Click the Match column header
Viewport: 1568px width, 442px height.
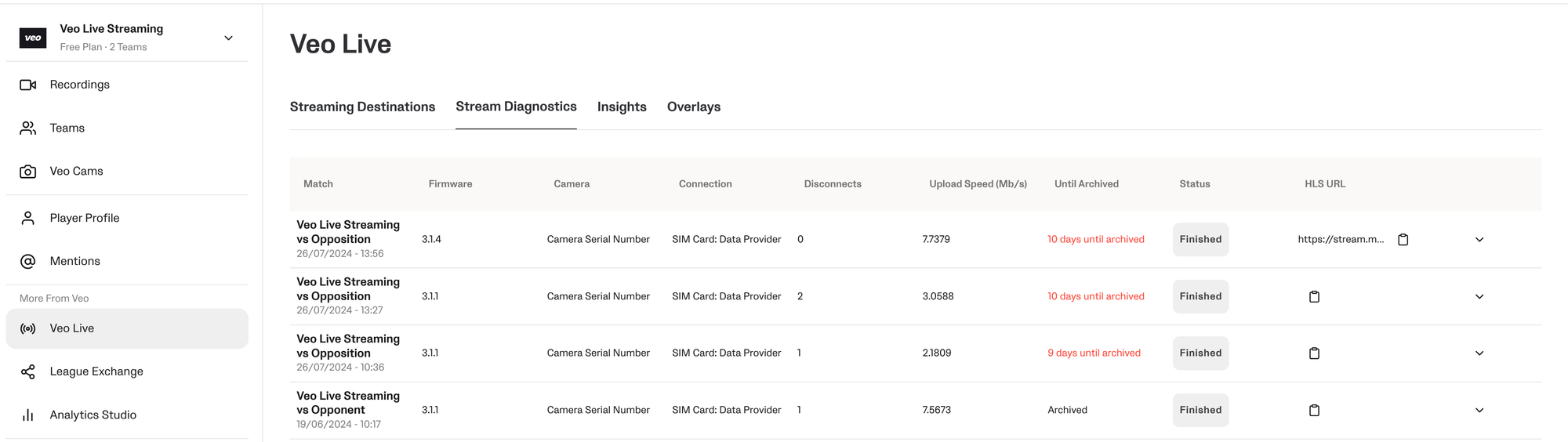coord(318,184)
